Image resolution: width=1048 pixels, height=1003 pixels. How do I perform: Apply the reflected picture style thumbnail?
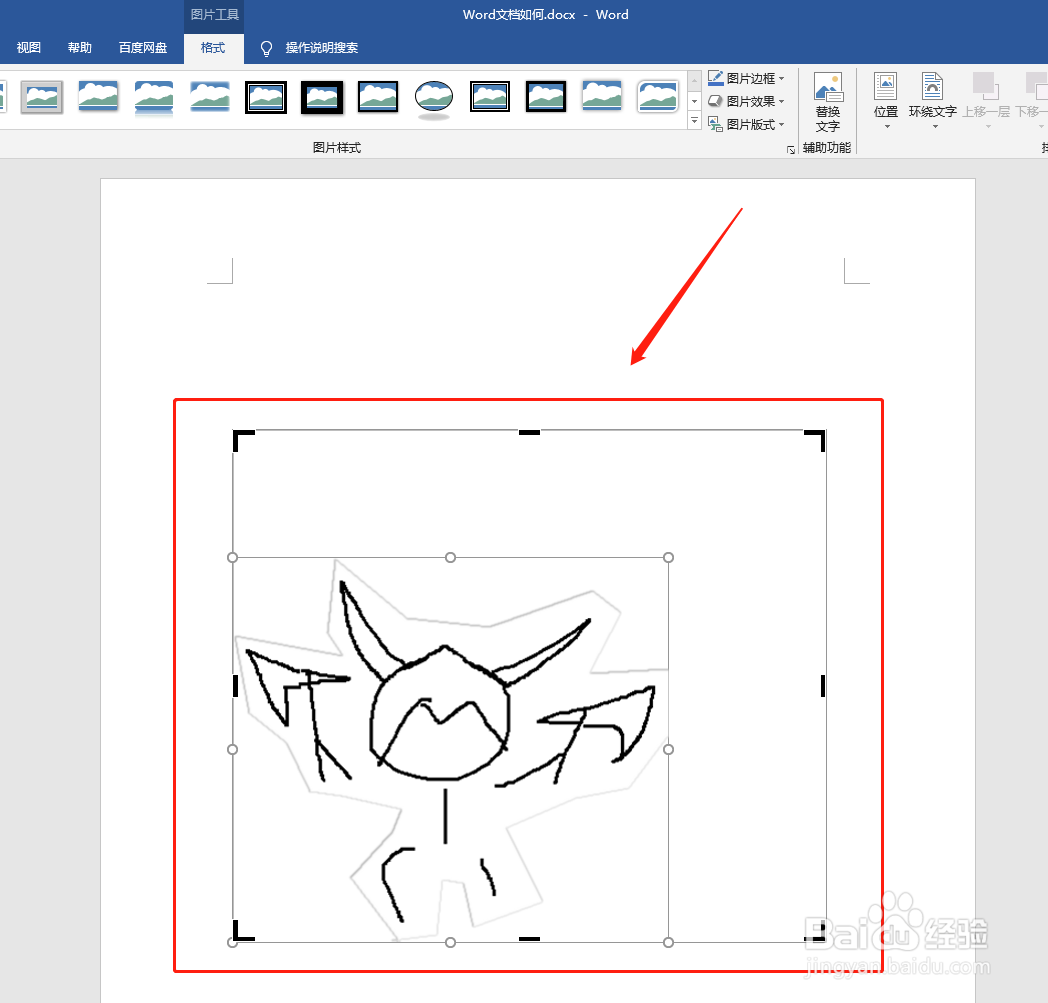tap(154, 98)
